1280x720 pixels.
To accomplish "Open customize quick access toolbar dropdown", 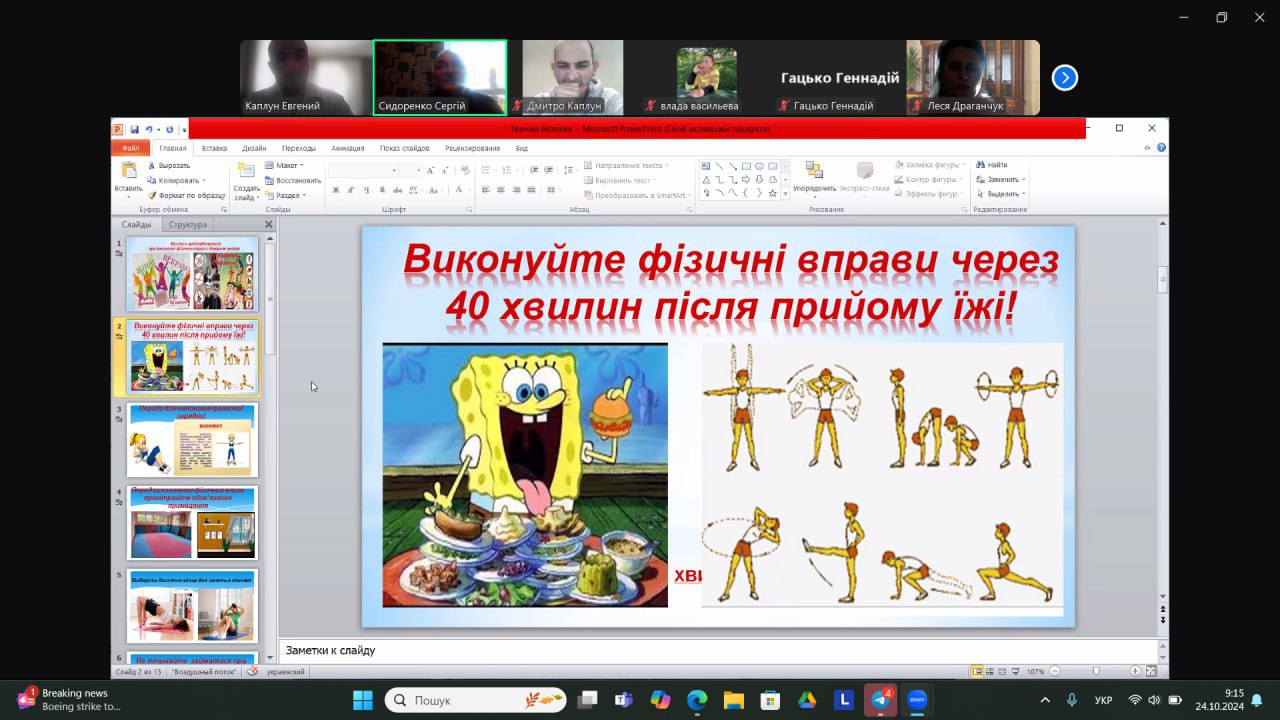I will point(184,129).
